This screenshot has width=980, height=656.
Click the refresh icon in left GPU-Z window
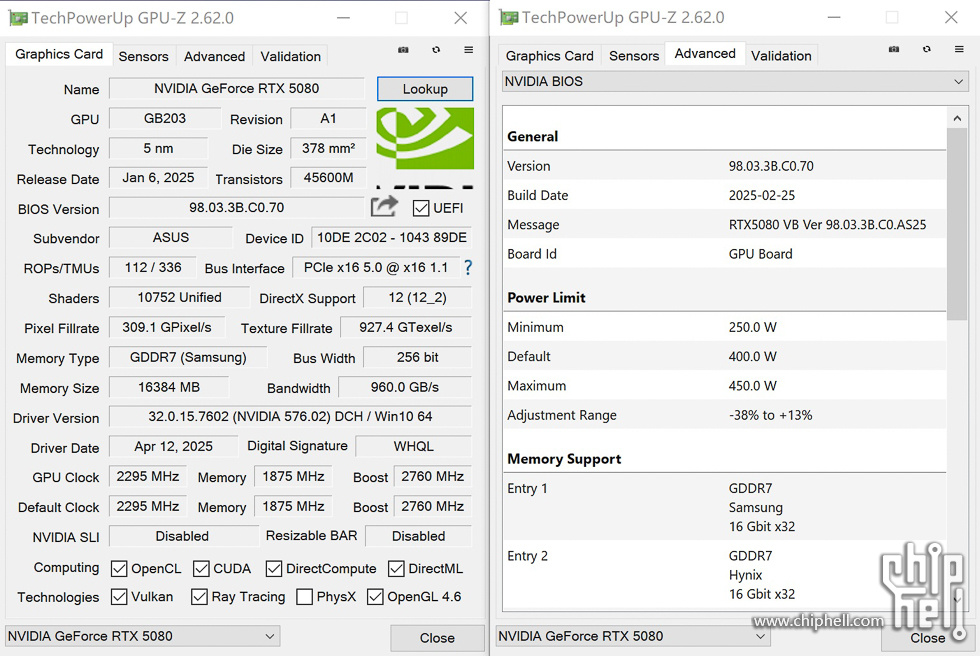[436, 50]
